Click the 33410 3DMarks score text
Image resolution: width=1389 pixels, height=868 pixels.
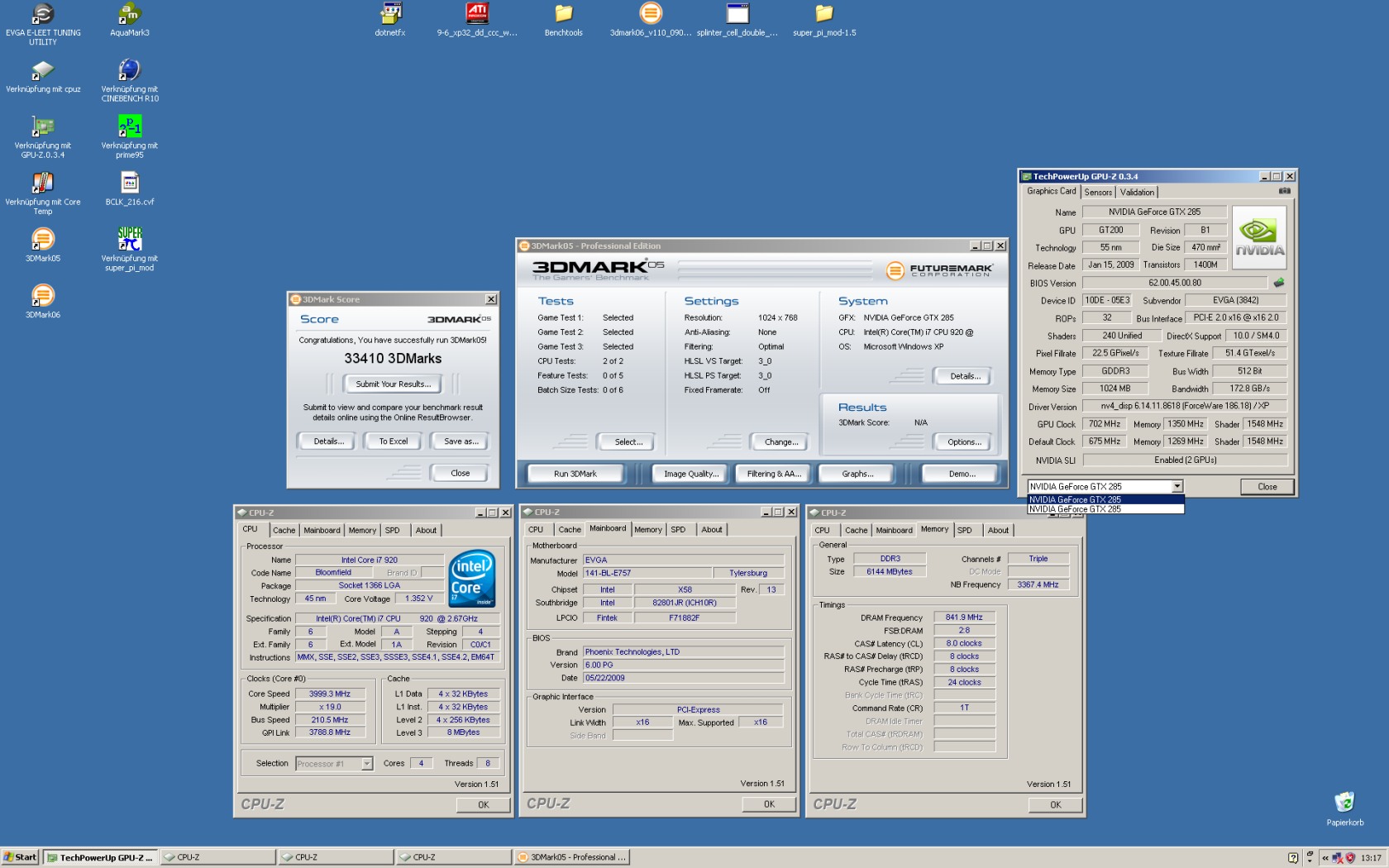click(x=393, y=359)
